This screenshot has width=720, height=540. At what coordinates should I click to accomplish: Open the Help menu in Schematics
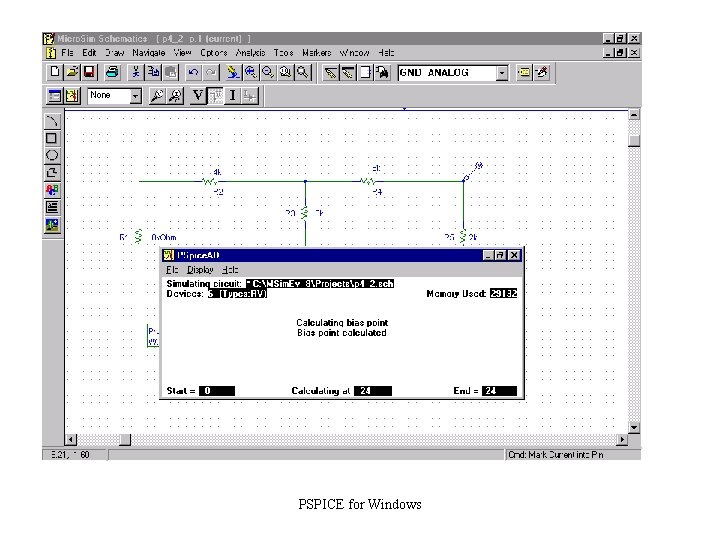click(386, 52)
